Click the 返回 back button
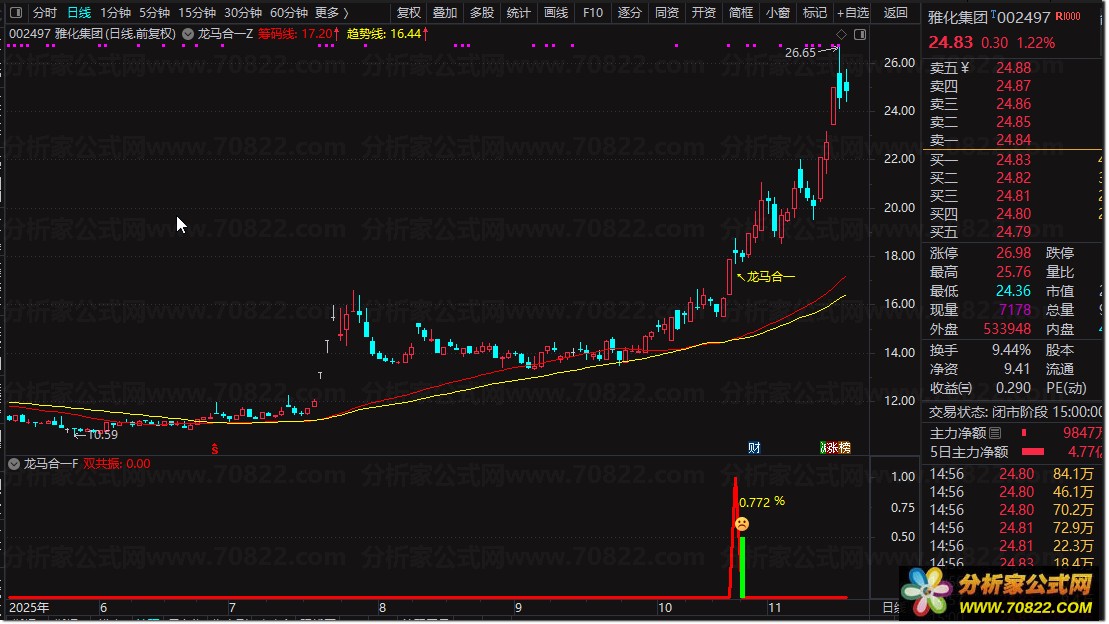This screenshot has height=624, width=1109. coord(895,13)
